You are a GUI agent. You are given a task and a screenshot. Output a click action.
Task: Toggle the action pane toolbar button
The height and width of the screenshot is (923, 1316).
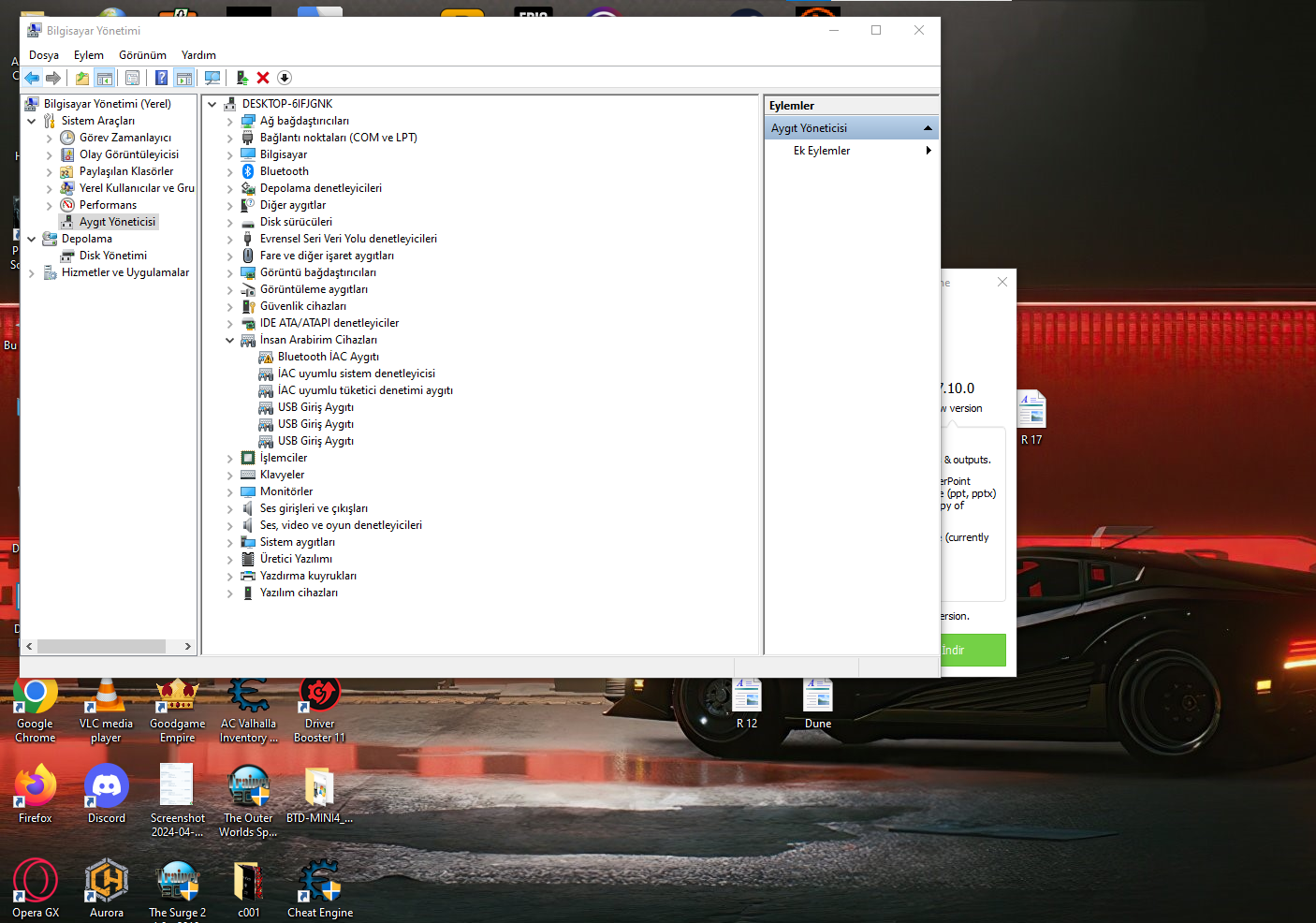[184, 78]
